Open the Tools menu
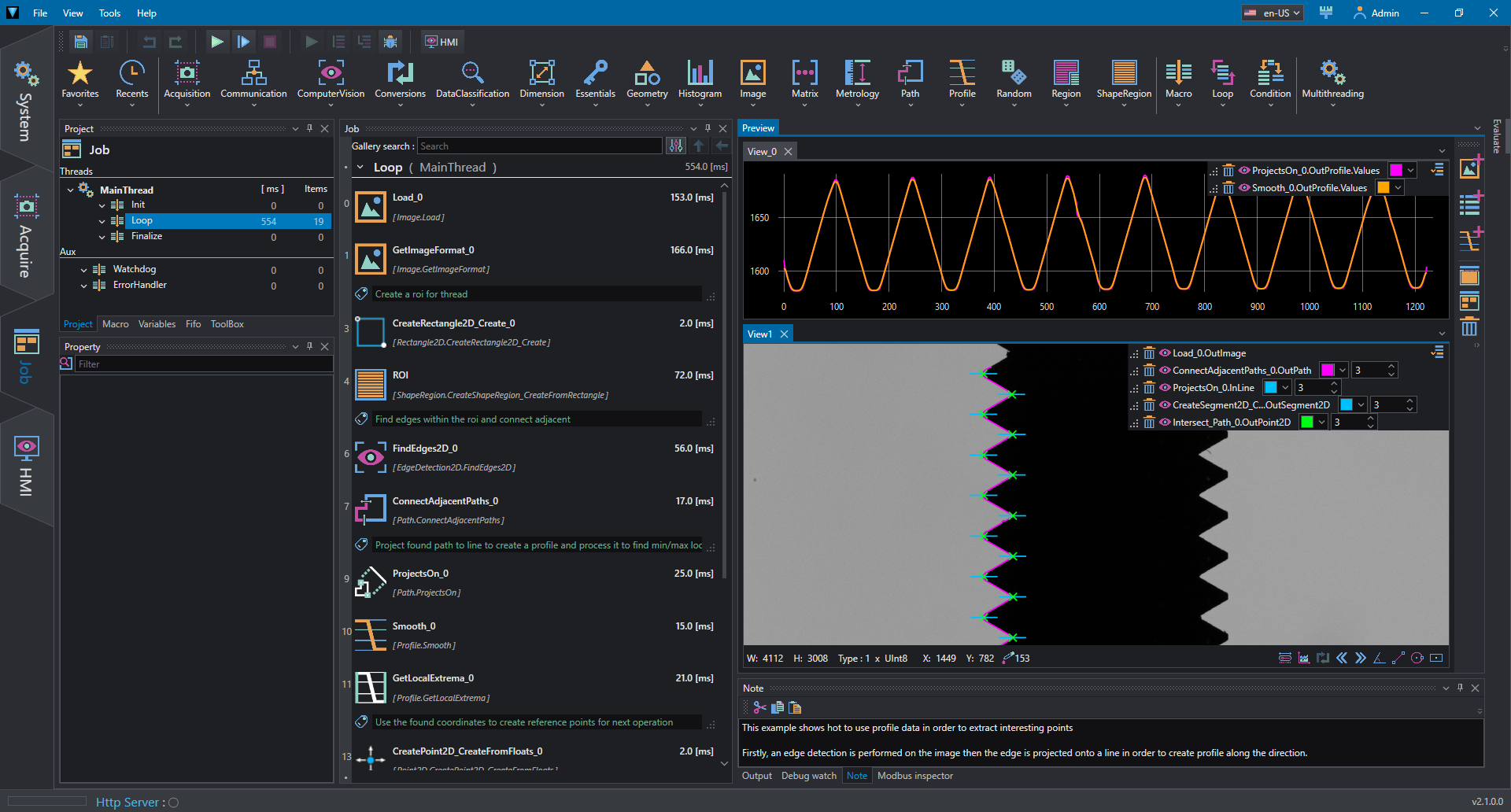The height and width of the screenshot is (812, 1511). (109, 13)
